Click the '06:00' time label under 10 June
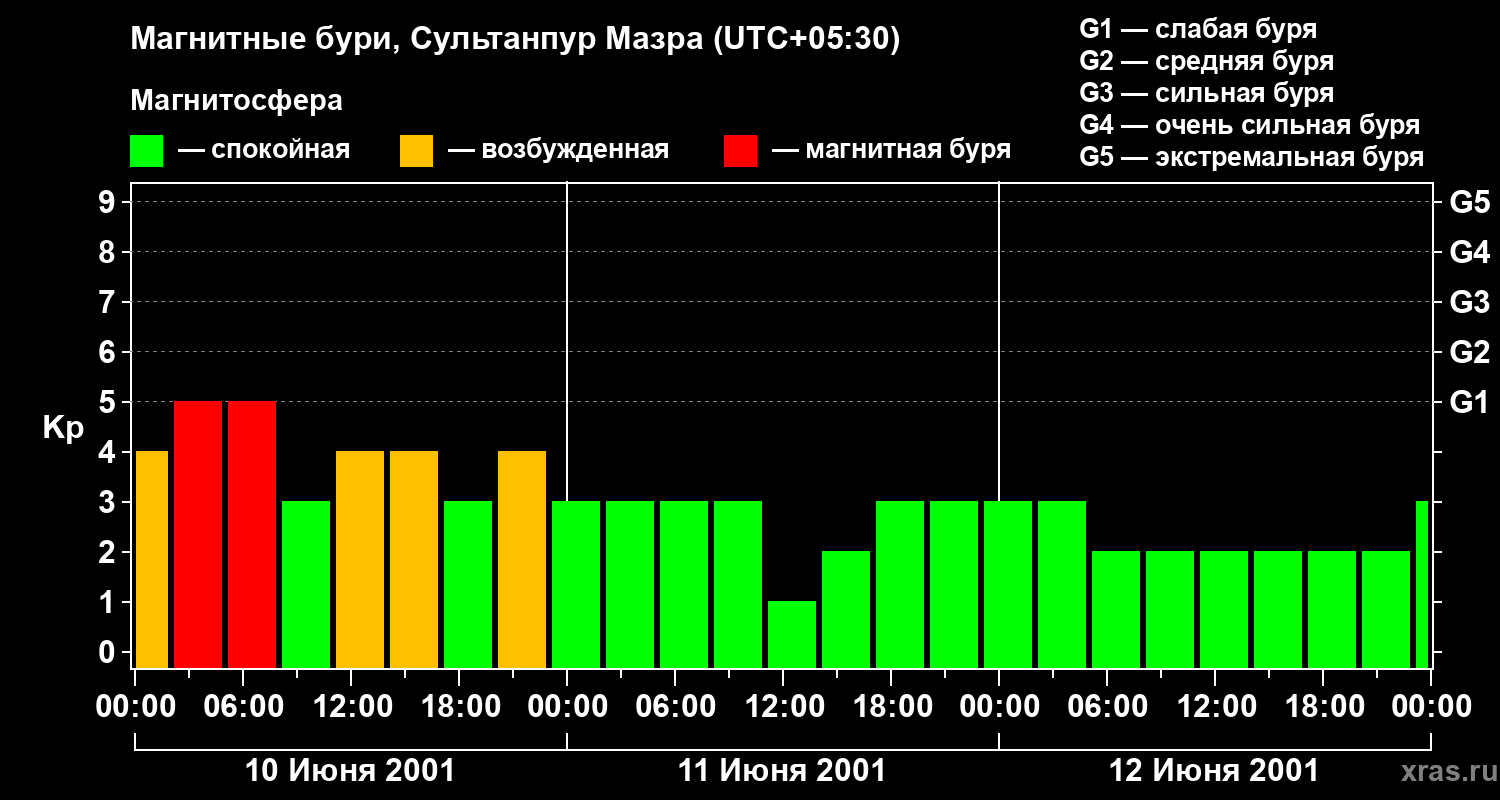Screen dimensions: 1500x800 pyautogui.click(x=242, y=707)
